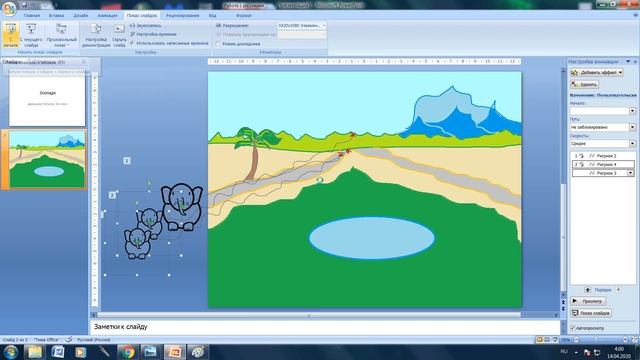Open the Главная ribbon tab
Viewport: 640px width, 360px height.
[32, 16]
